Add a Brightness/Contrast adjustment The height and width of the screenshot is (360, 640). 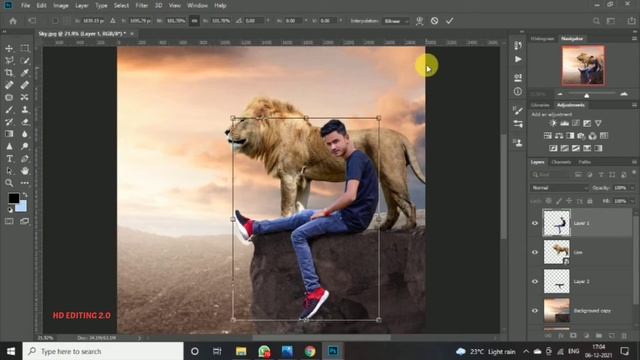[x=553, y=123]
